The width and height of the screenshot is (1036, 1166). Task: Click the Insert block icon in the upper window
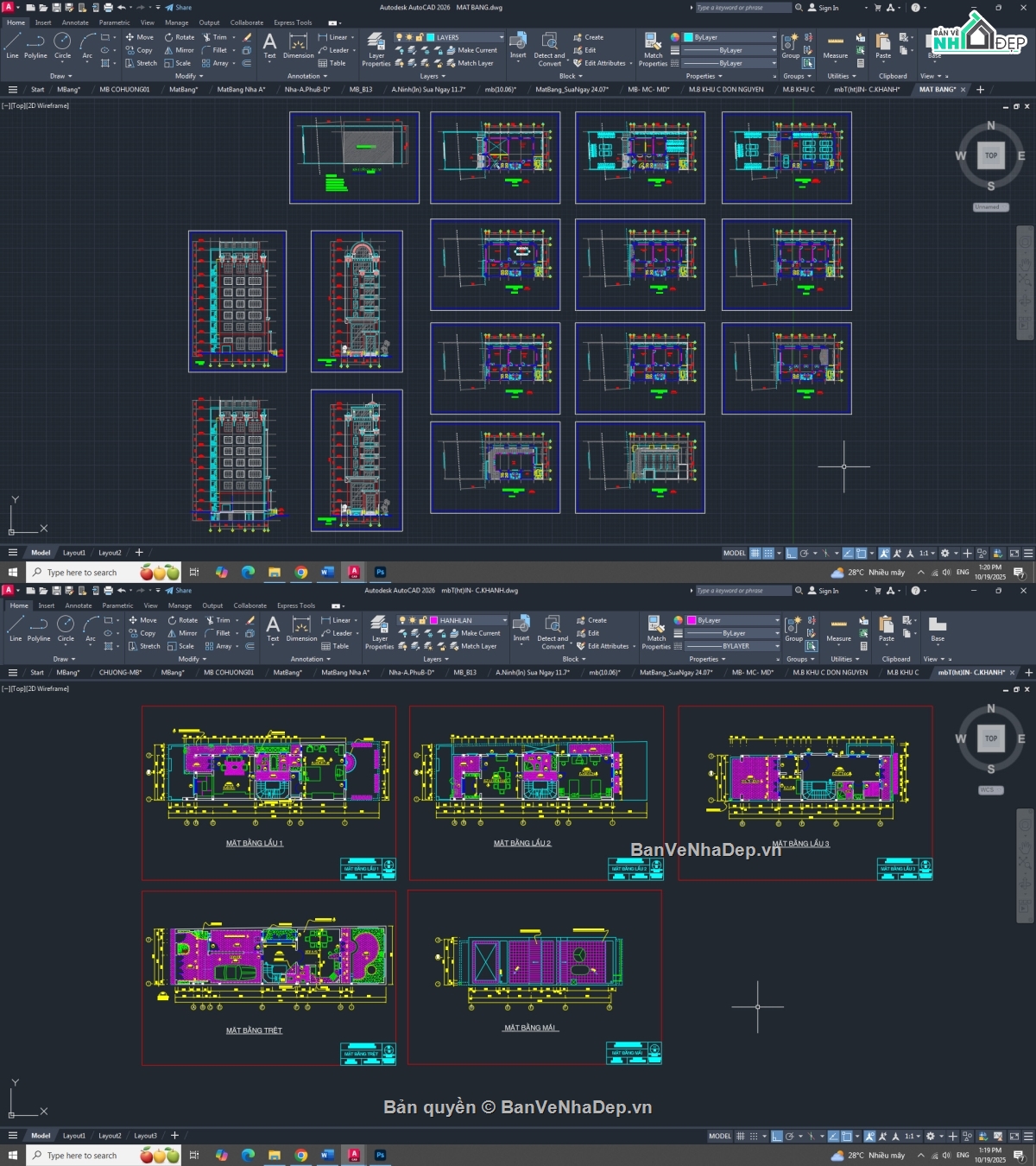(518, 45)
